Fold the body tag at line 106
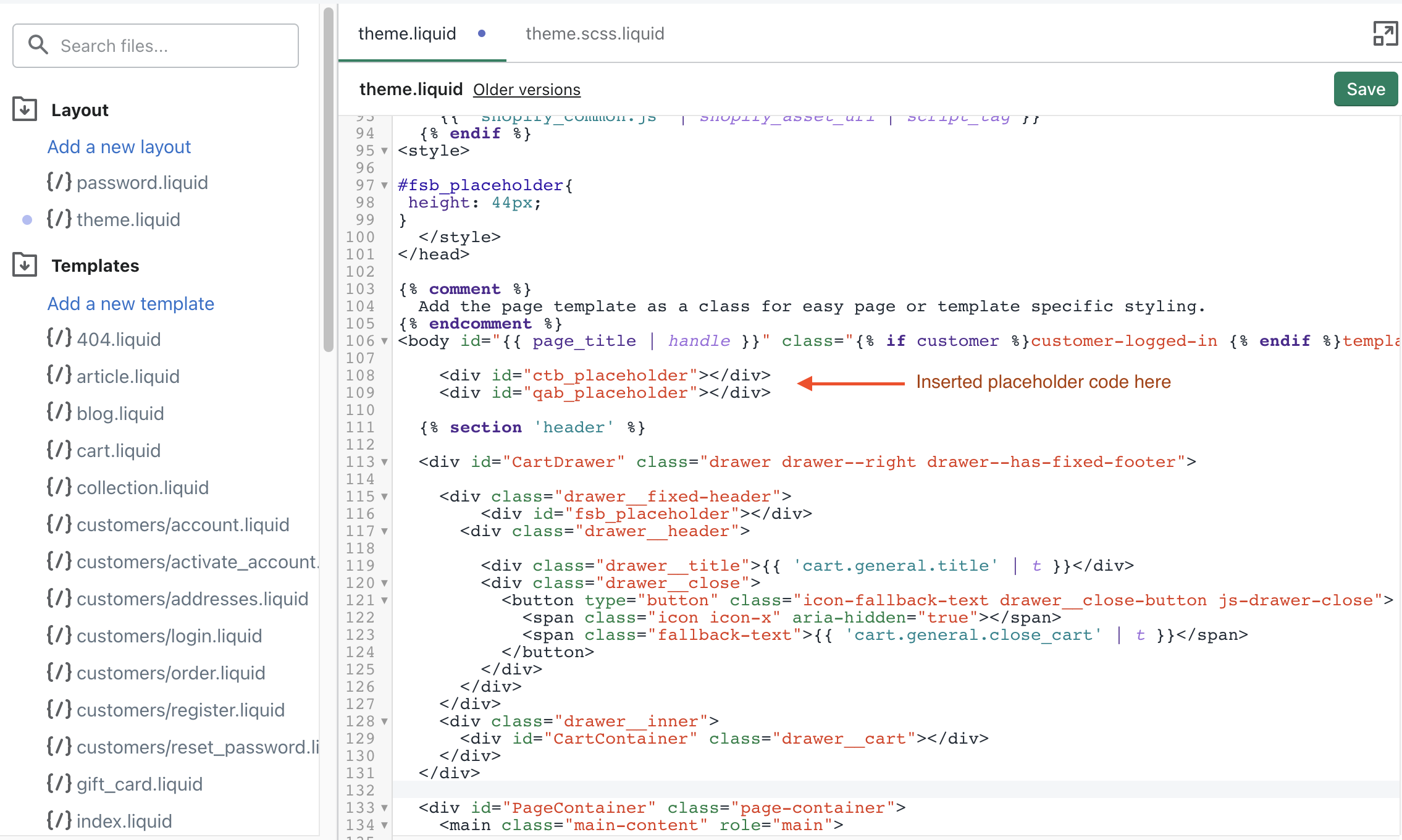The image size is (1402, 840). [x=385, y=341]
